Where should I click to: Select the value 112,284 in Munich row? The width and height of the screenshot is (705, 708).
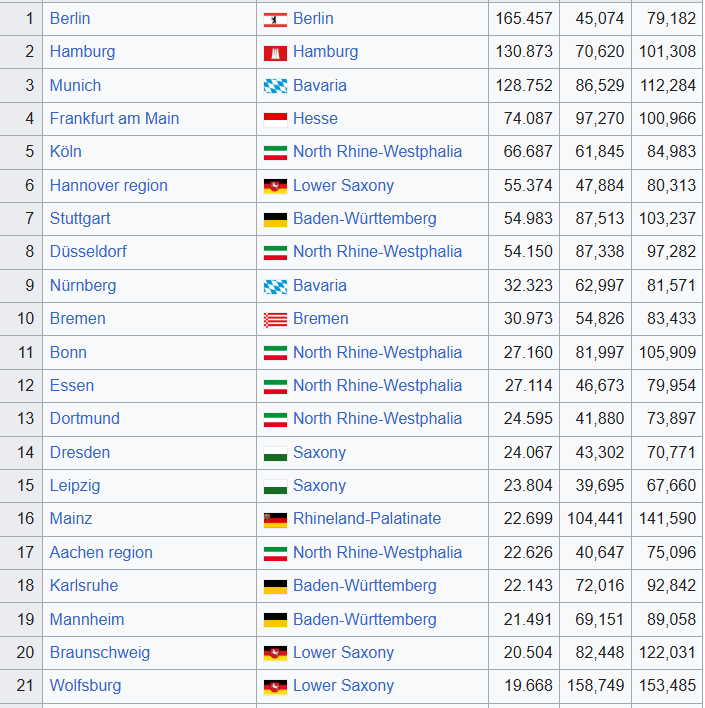[x=668, y=85]
